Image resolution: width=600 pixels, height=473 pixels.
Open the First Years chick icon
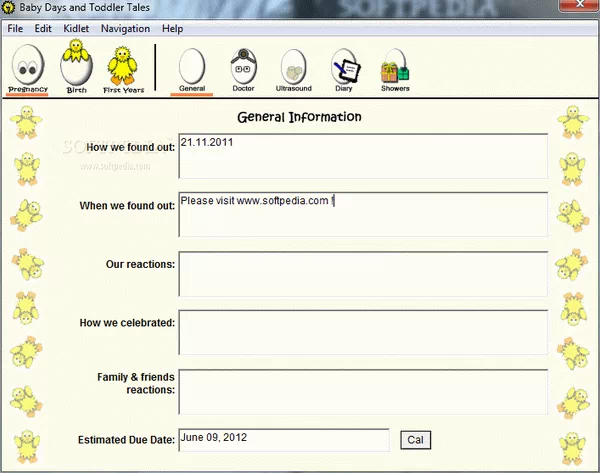point(125,67)
